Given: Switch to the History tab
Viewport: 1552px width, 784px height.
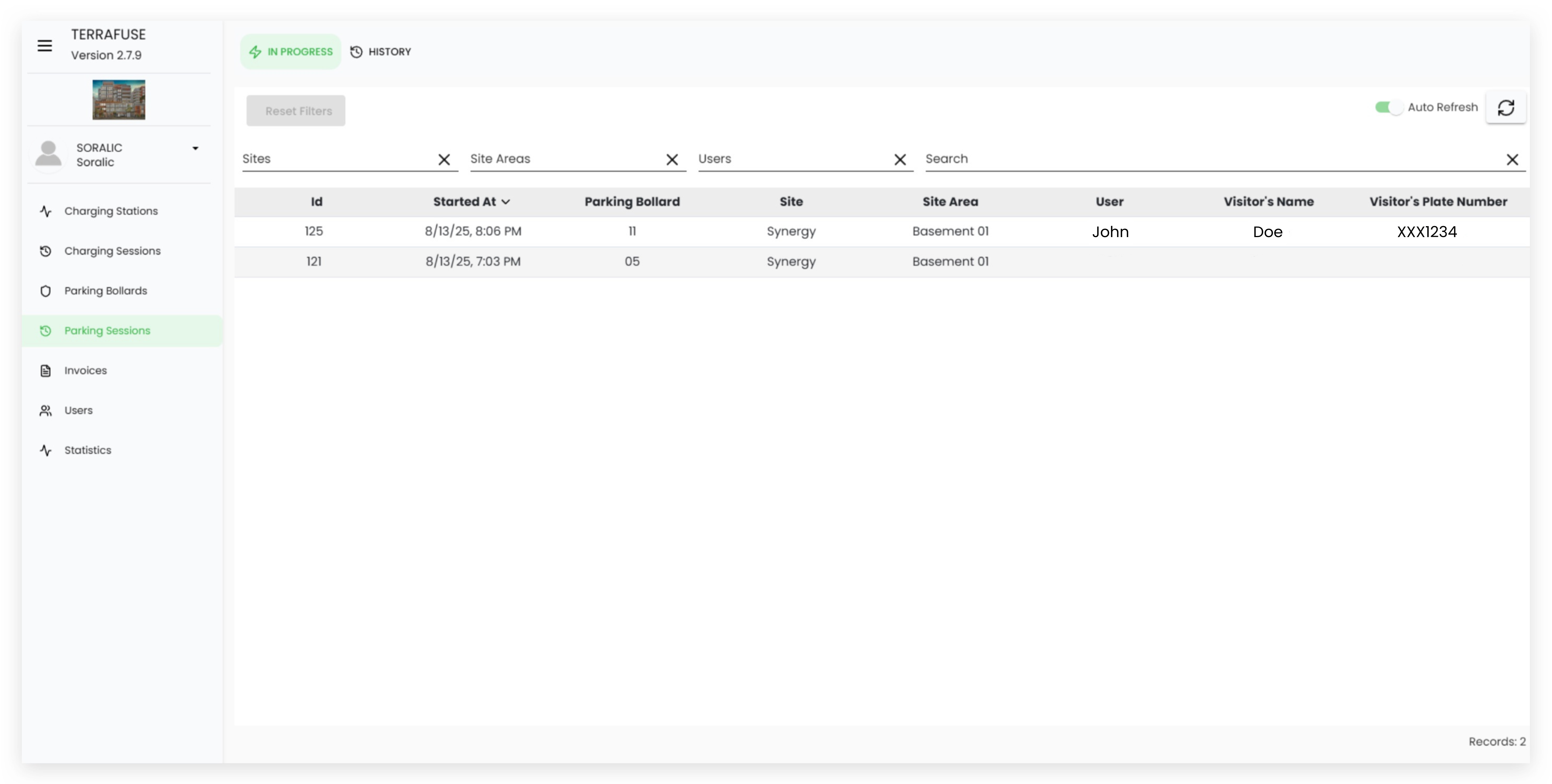Looking at the screenshot, I should [x=381, y=52].
